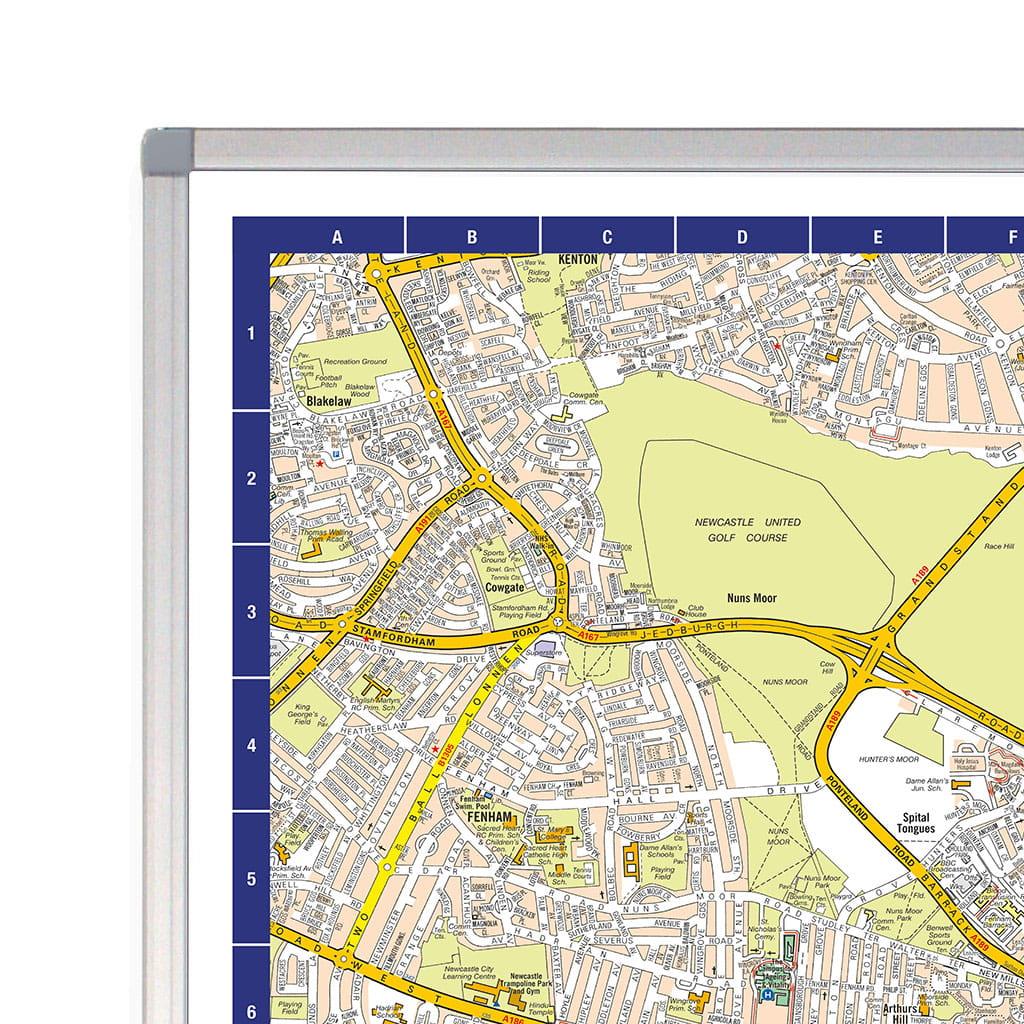This screenshot has height=1024, width=1024.
Task: Click the HEATHERSLAW road name
Action: click(x=373, y=726)
